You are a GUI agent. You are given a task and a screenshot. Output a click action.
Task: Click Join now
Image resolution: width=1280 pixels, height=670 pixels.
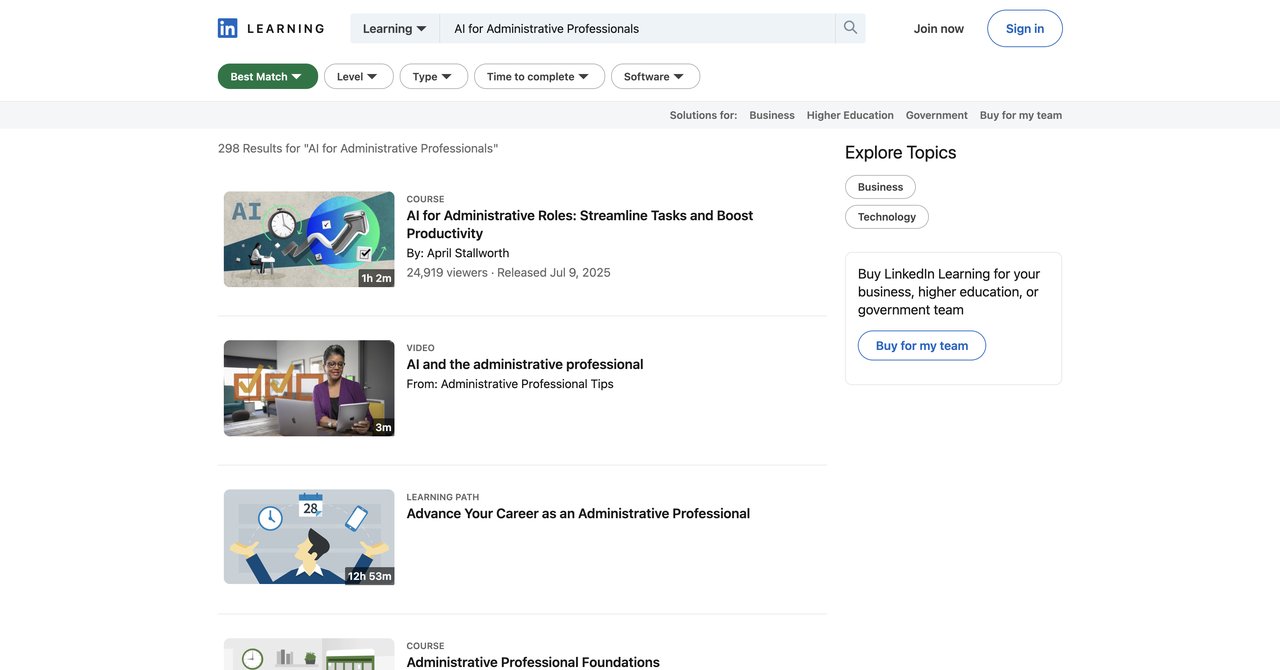pos(939,28)
